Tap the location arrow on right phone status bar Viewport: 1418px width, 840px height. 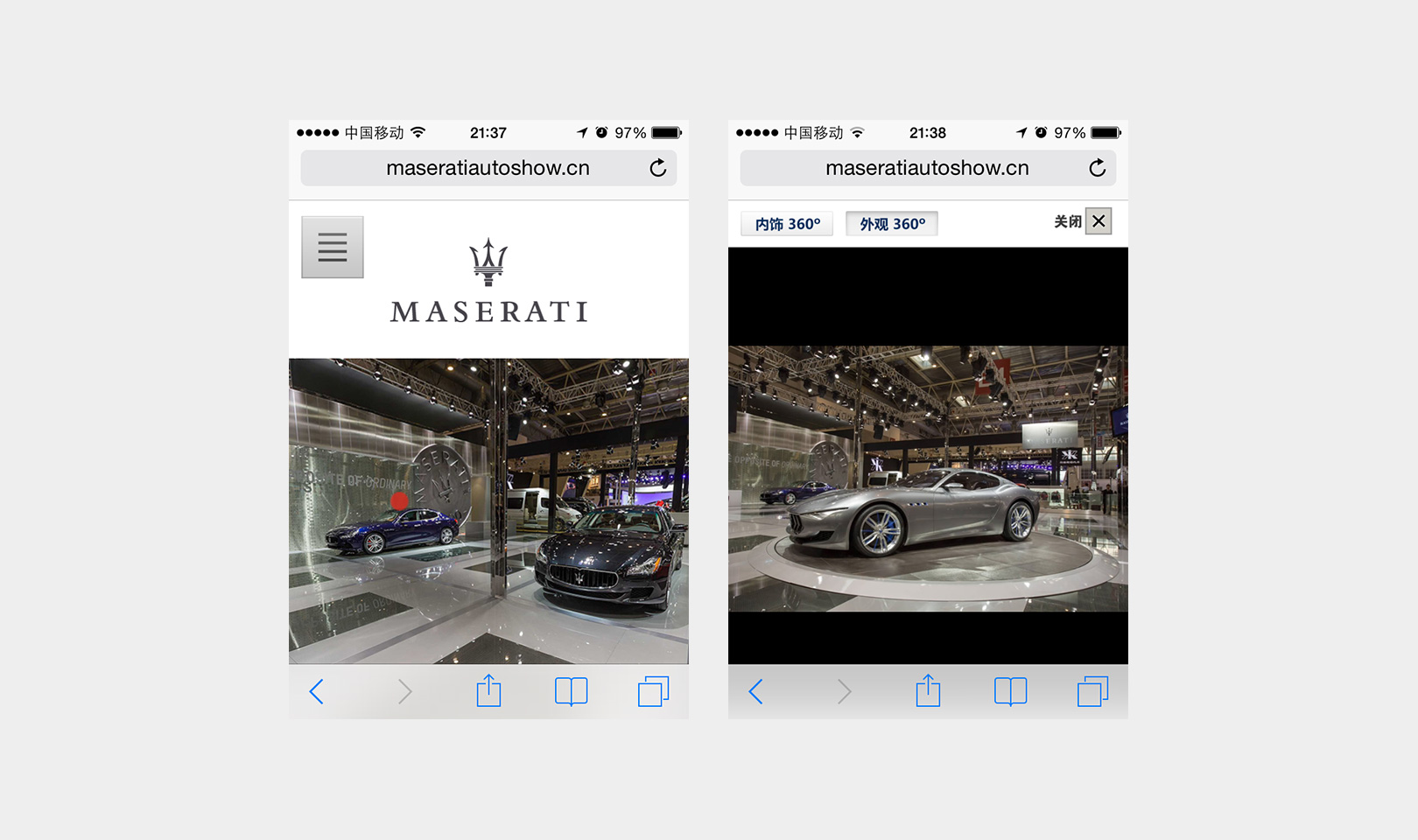[x=1022, y=132]
